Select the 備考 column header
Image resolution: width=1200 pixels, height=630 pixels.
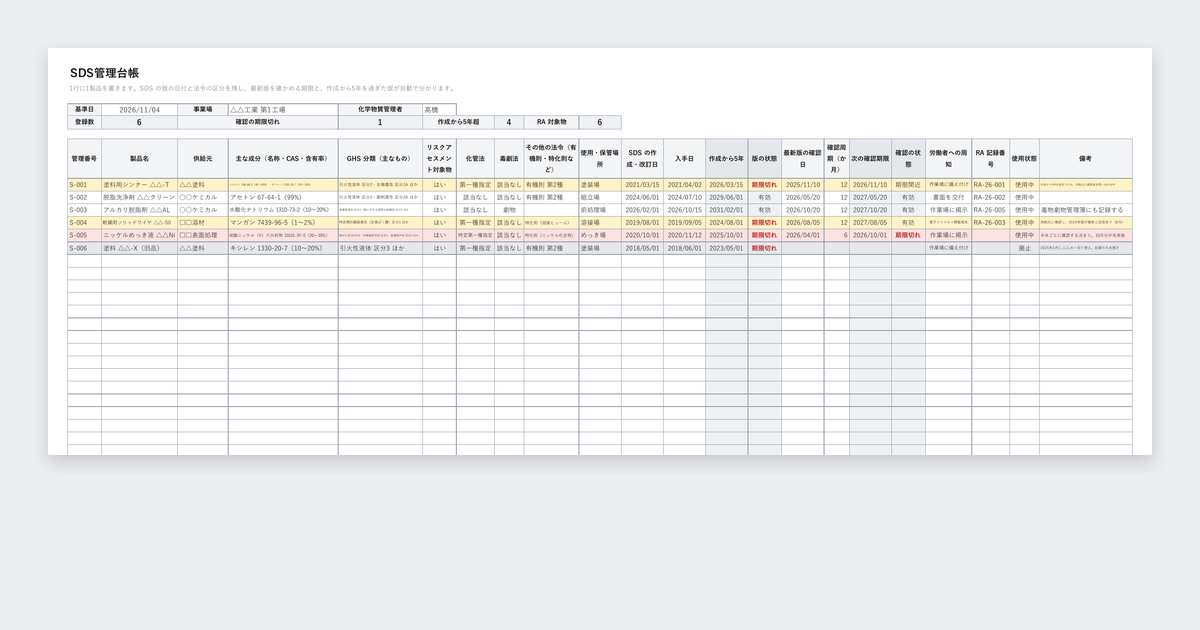pos(1085,158)
